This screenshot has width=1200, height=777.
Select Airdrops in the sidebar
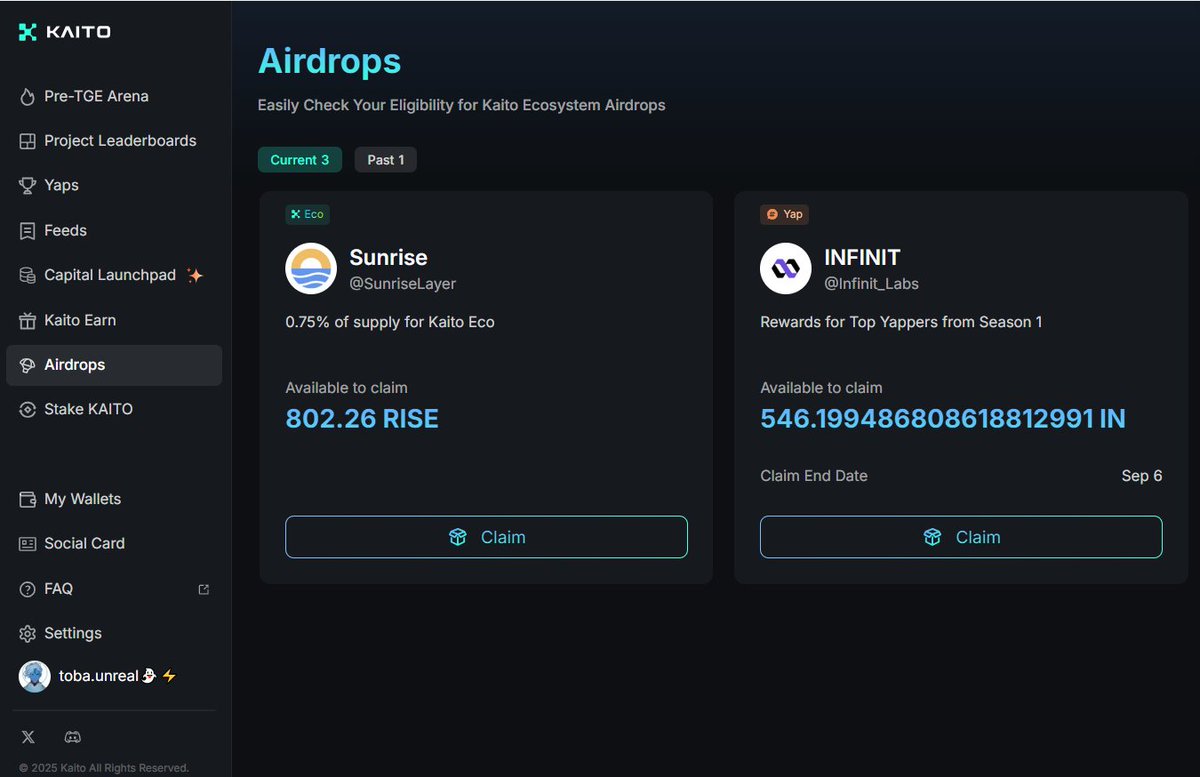point(114,365)
